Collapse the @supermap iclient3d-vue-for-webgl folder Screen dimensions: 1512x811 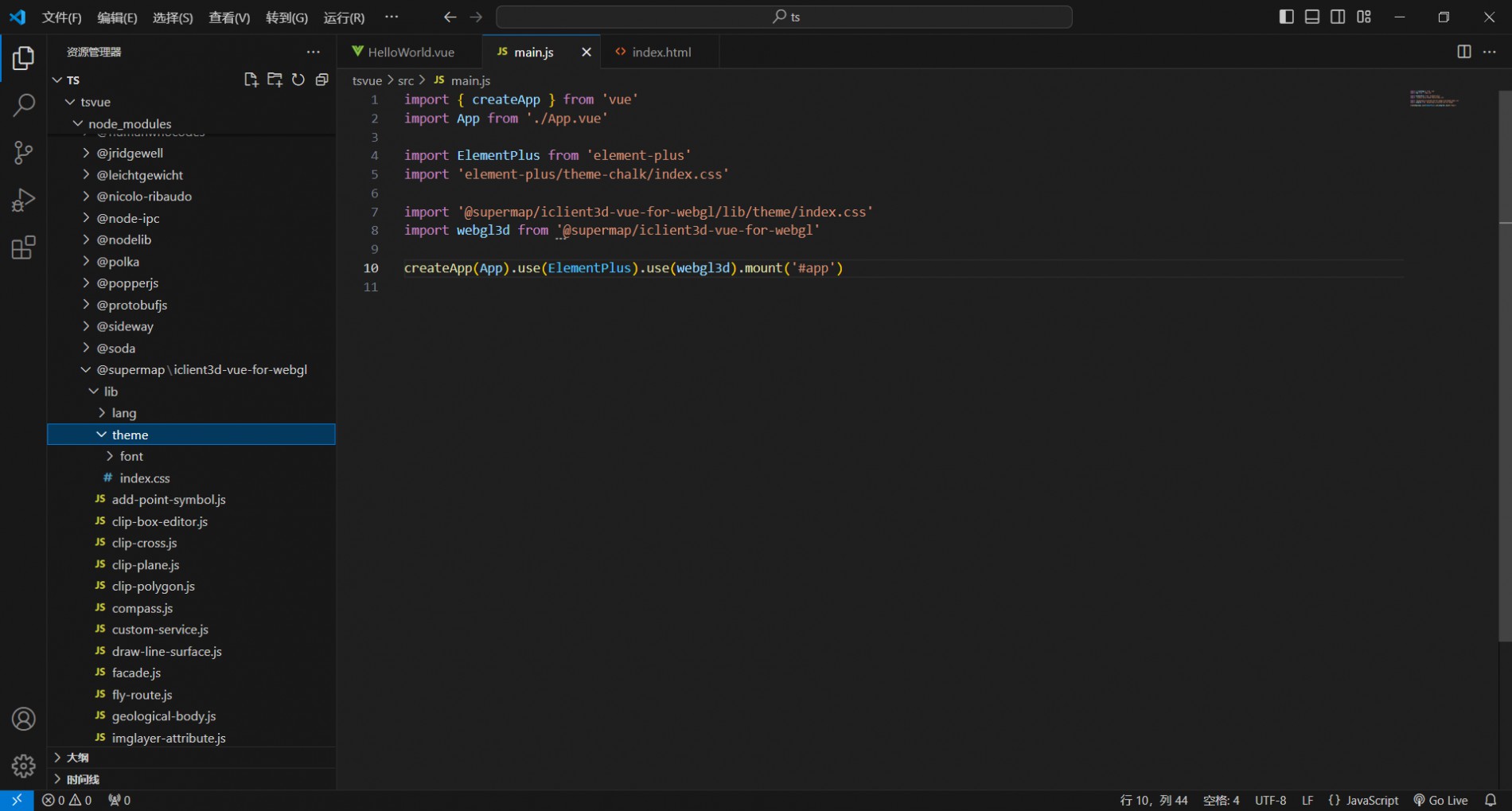tap(86, 369)
